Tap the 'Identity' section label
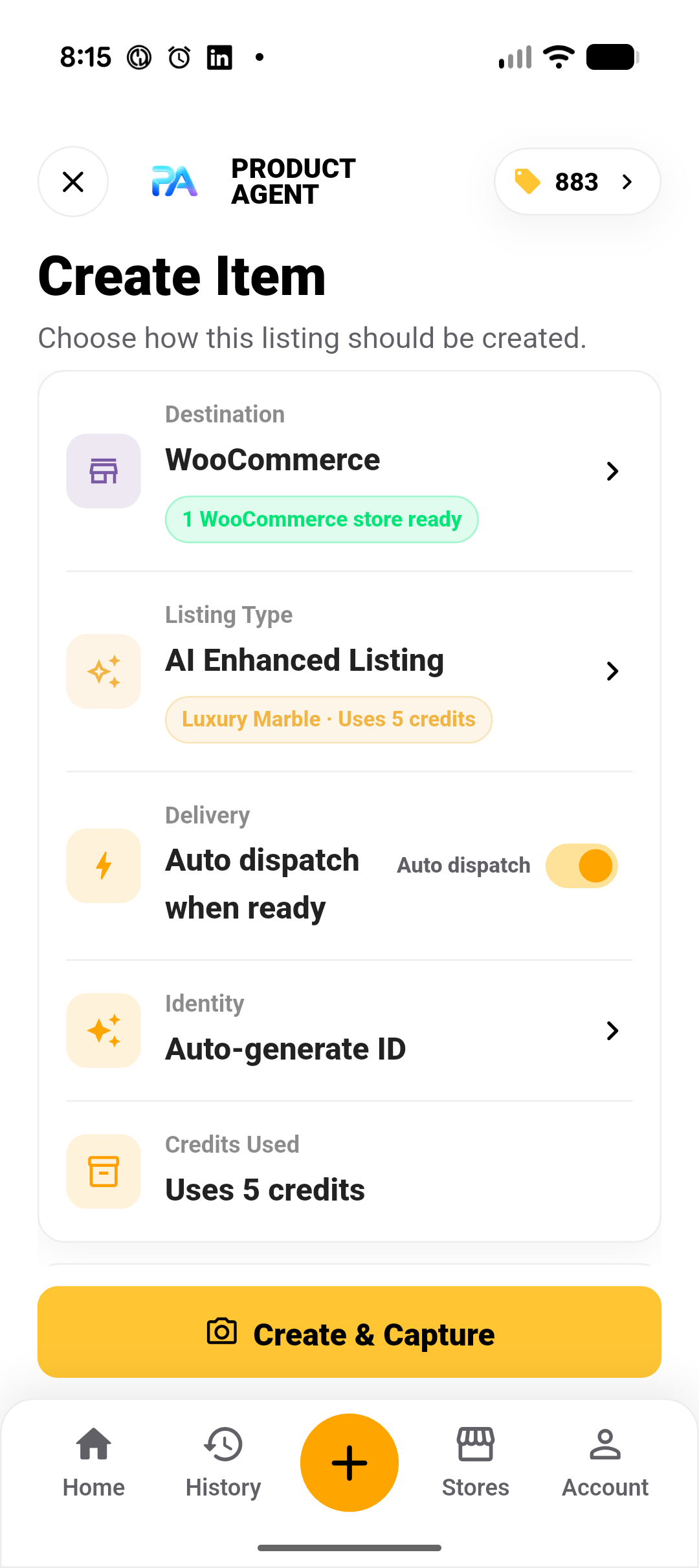 (205, 1004)
